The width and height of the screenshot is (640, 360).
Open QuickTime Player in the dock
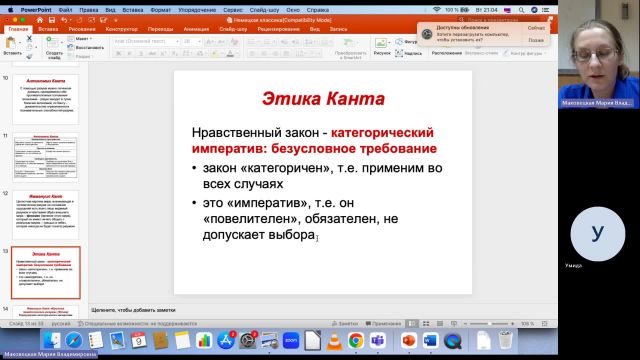[452, 340]
